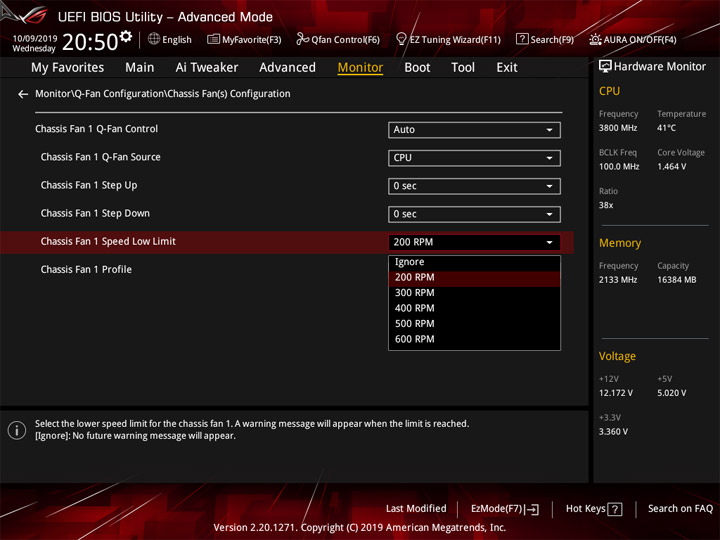
Task: Open the Tool tab
Action: [x=463, y=68]
